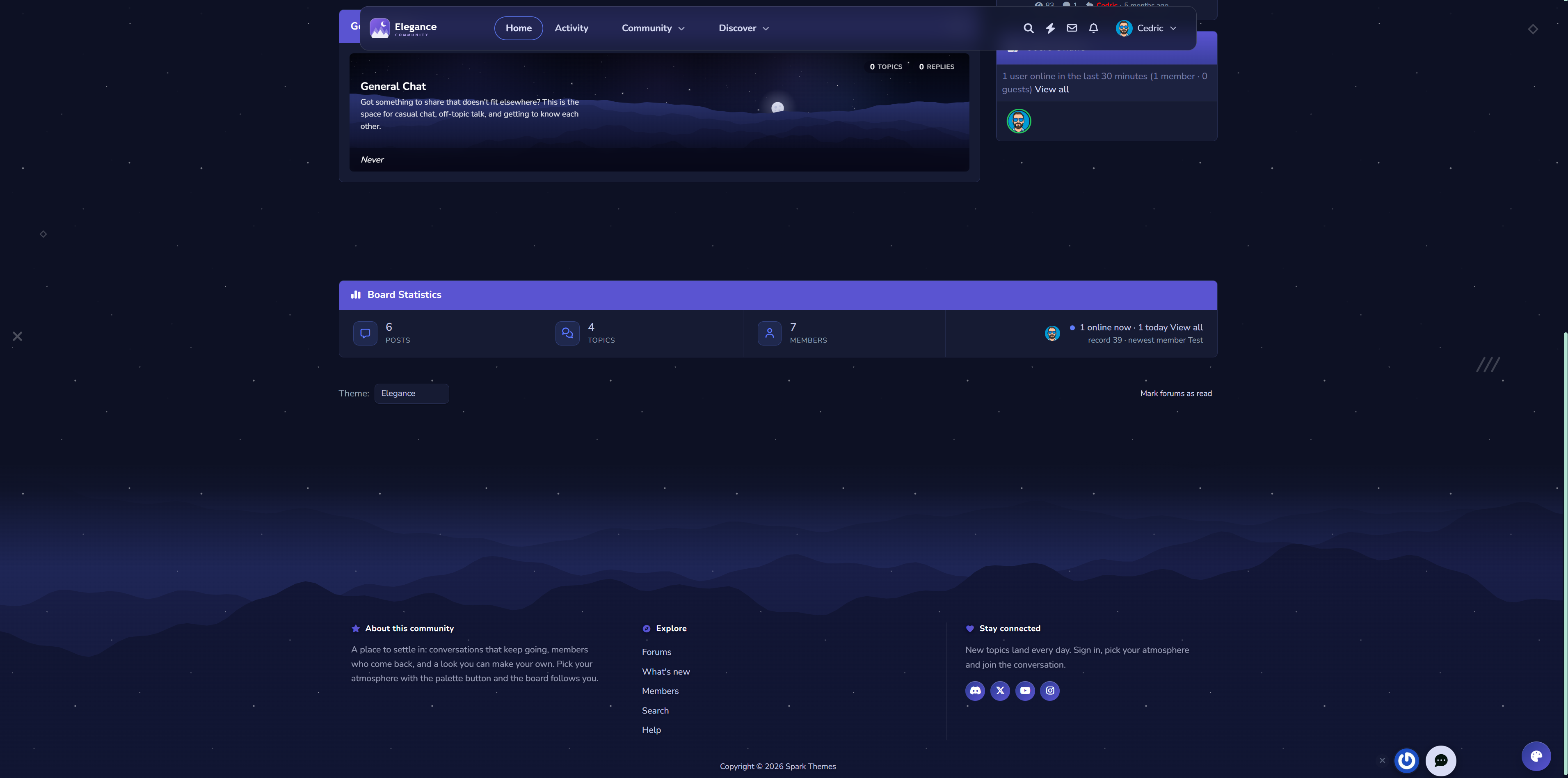
Task: Click the blue power-shaped widget icon
Action: pyautogui.click(x=1407, y=760)
